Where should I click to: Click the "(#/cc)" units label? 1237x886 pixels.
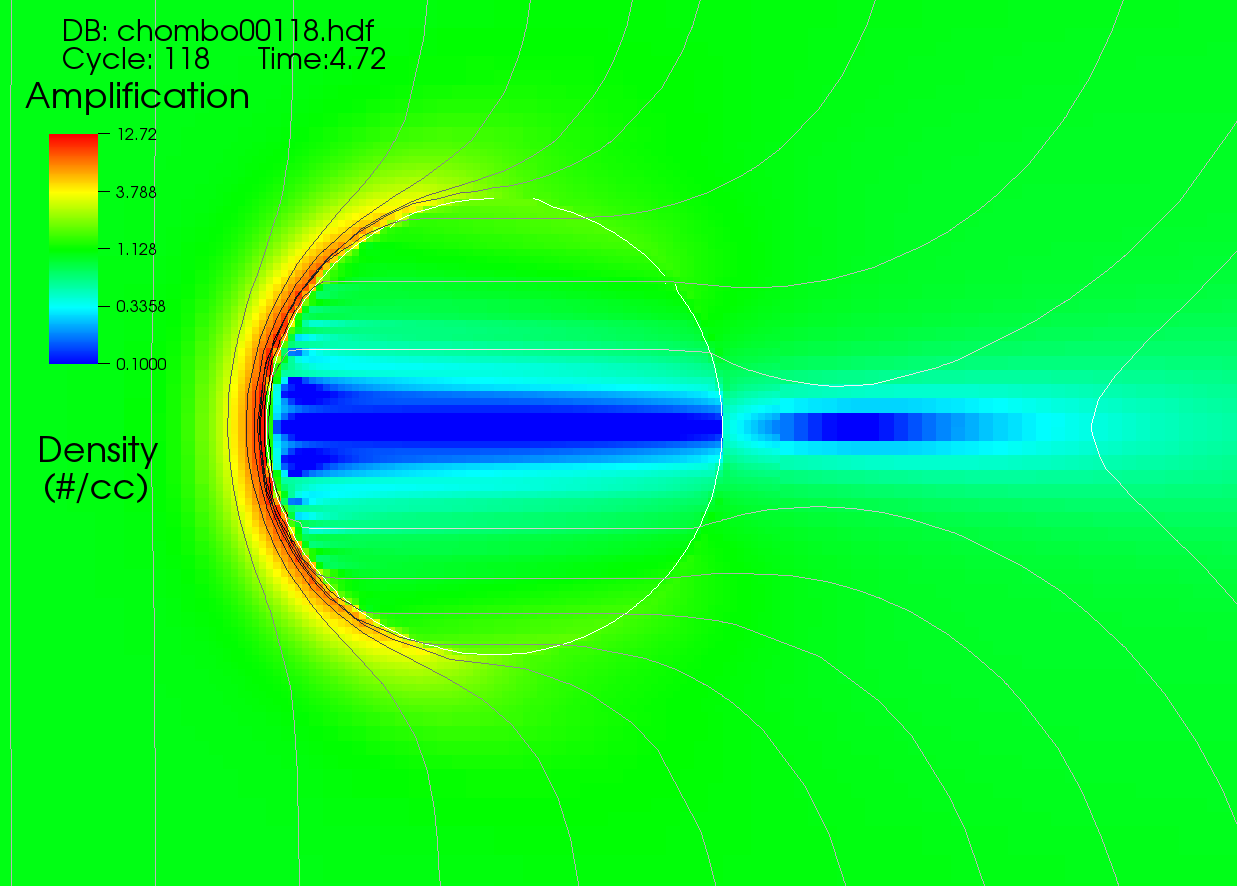[x=98, y=487]
